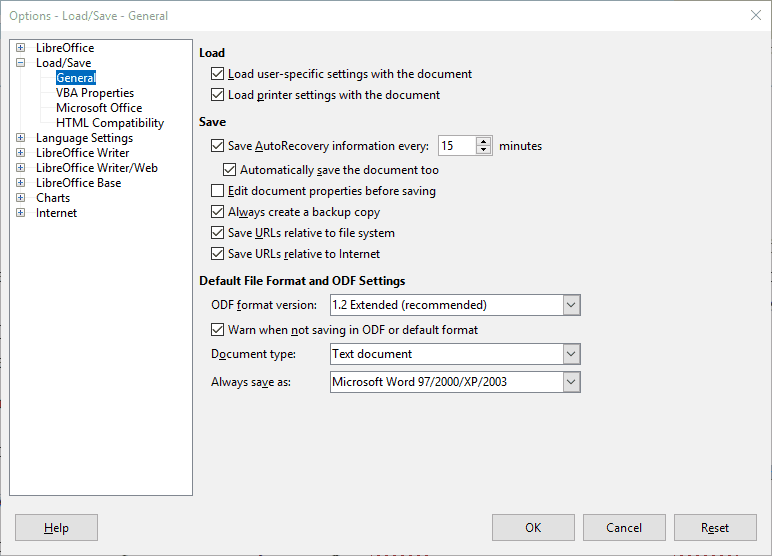Expand the LibreOffice tree node
Screen dimensions: 772x556
pos(20,48)
